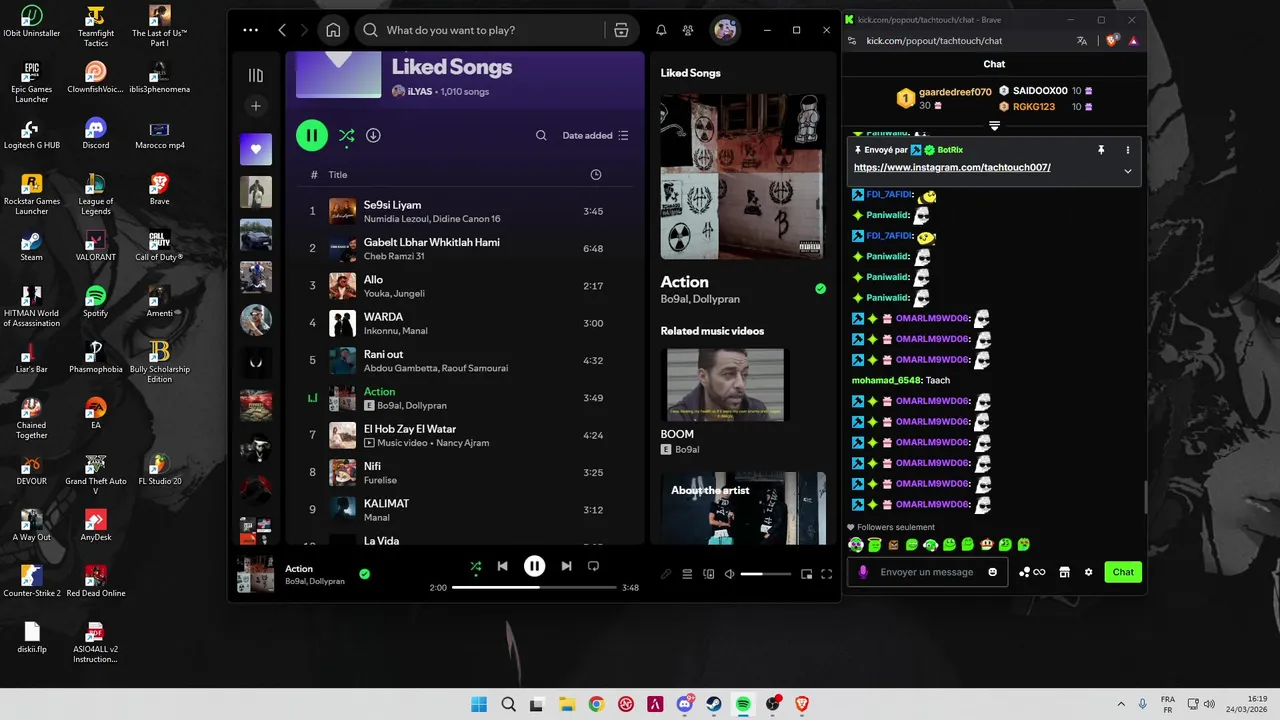Screen dimensions: 1280x720
Task: Search within the Liked Songs playlist
Action: [x=541, y=135]
